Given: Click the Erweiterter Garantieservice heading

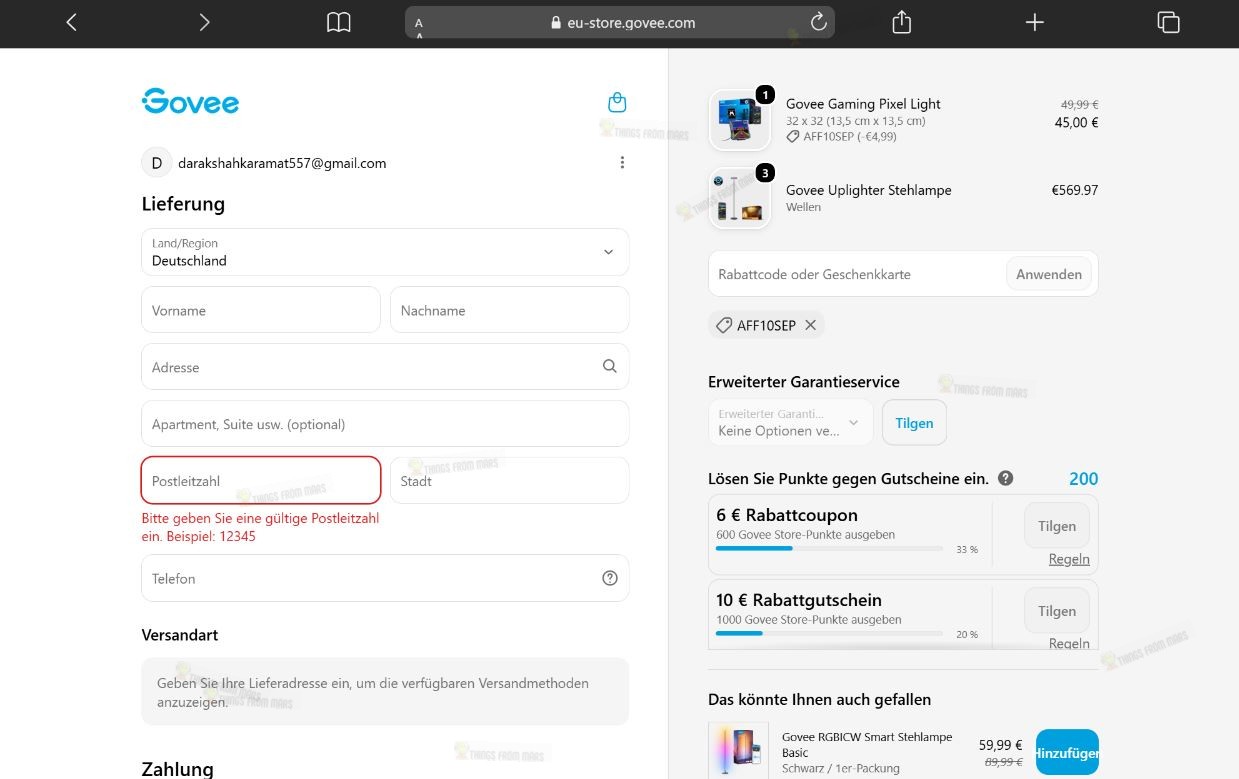Looking at the screenshot, I should click(804, 382).
